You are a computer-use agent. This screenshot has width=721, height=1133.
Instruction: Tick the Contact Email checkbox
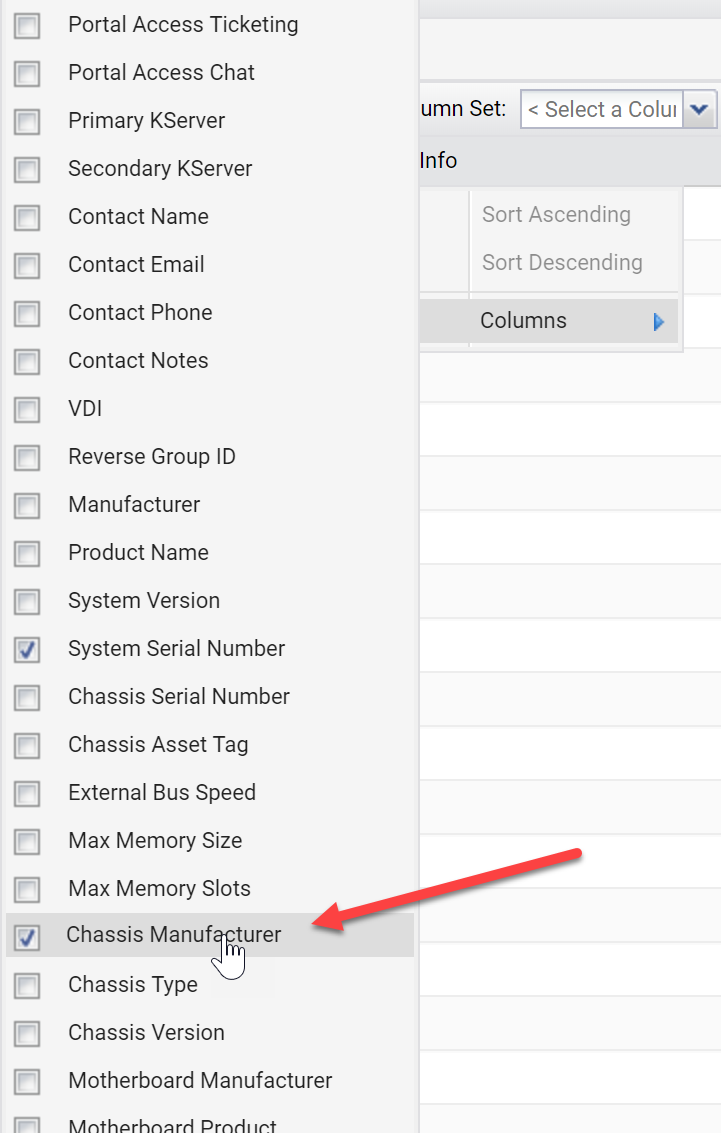(x=27, y=265)
